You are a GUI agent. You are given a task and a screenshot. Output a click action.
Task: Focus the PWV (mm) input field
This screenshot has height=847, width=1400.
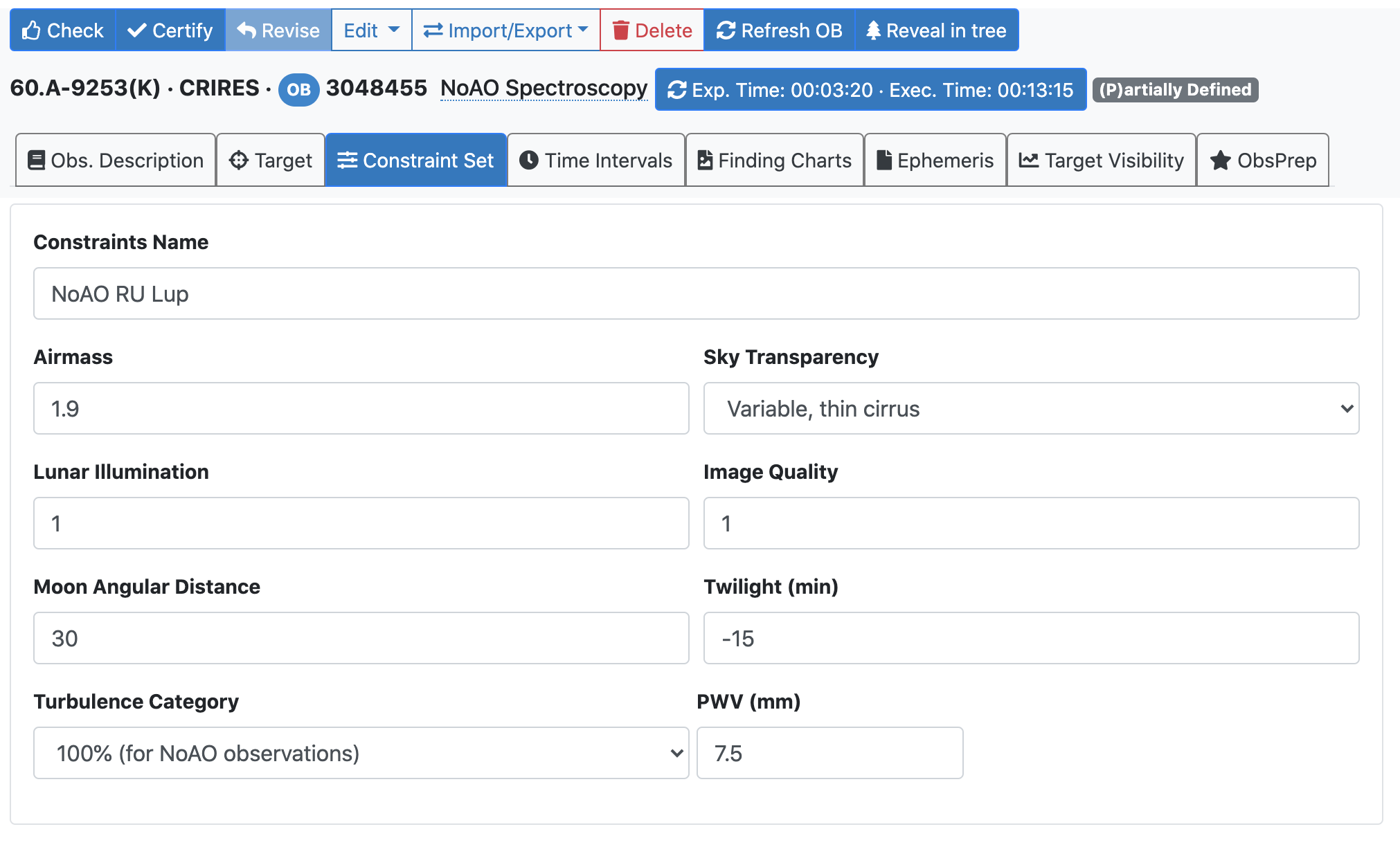click(829, 753)
